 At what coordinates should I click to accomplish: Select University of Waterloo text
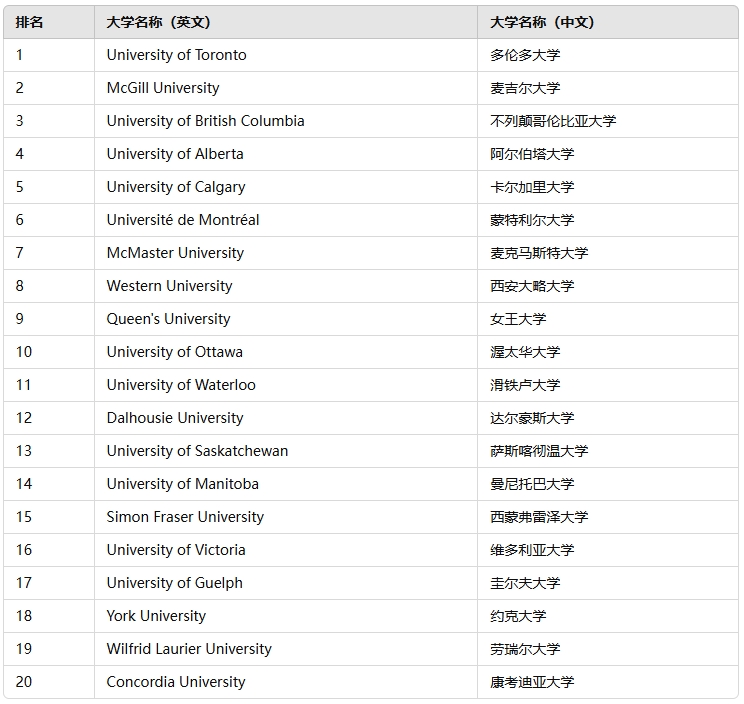(181, 385)
